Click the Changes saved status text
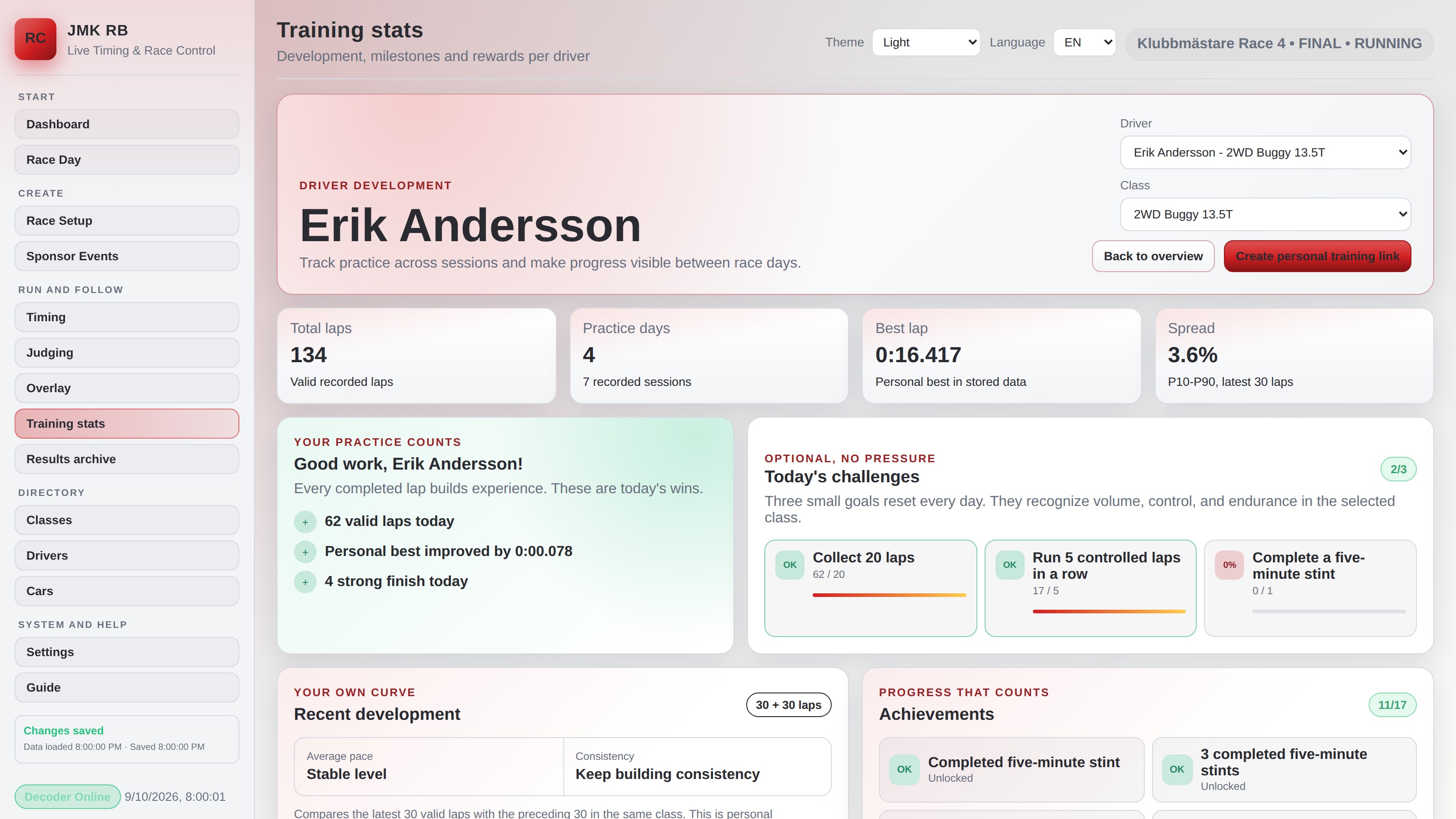1456x819 pixels. click(63, 731)
